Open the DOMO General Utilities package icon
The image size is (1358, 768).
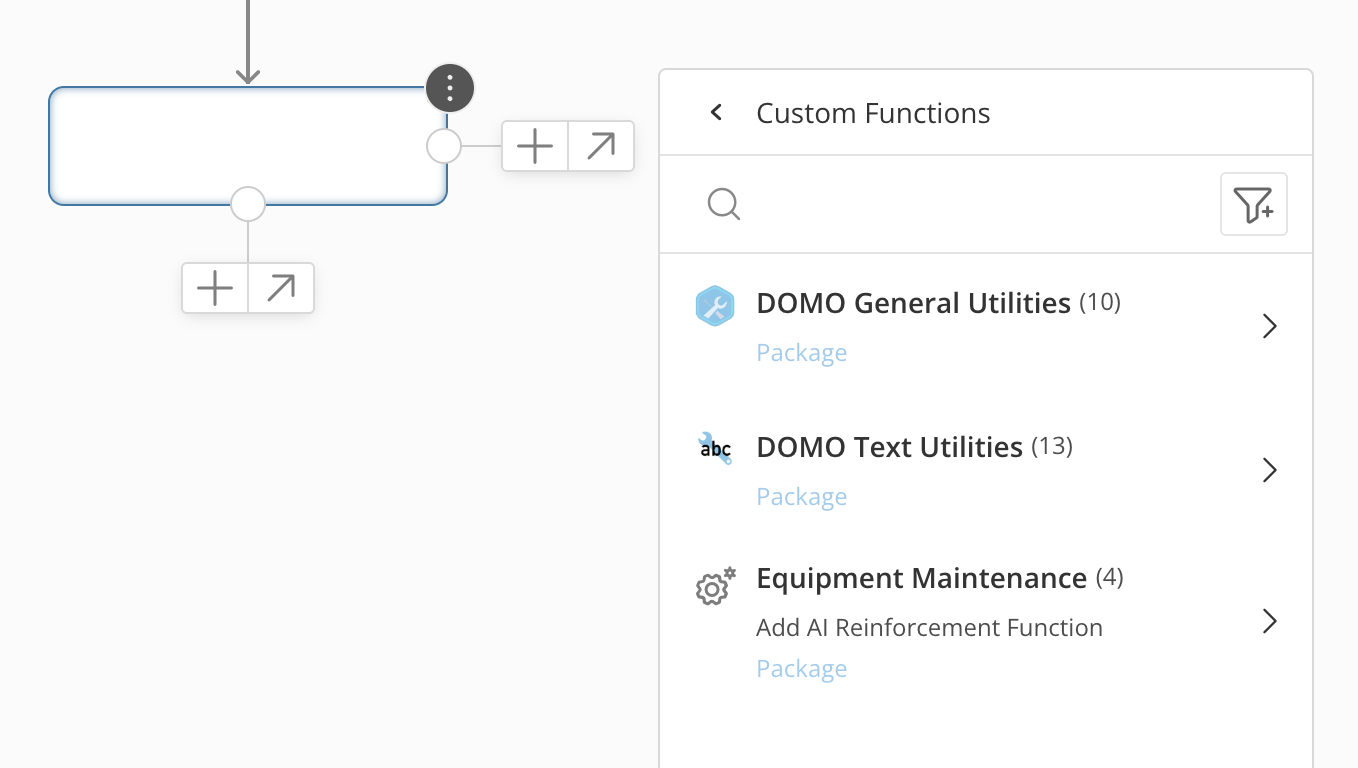point(715,306)
